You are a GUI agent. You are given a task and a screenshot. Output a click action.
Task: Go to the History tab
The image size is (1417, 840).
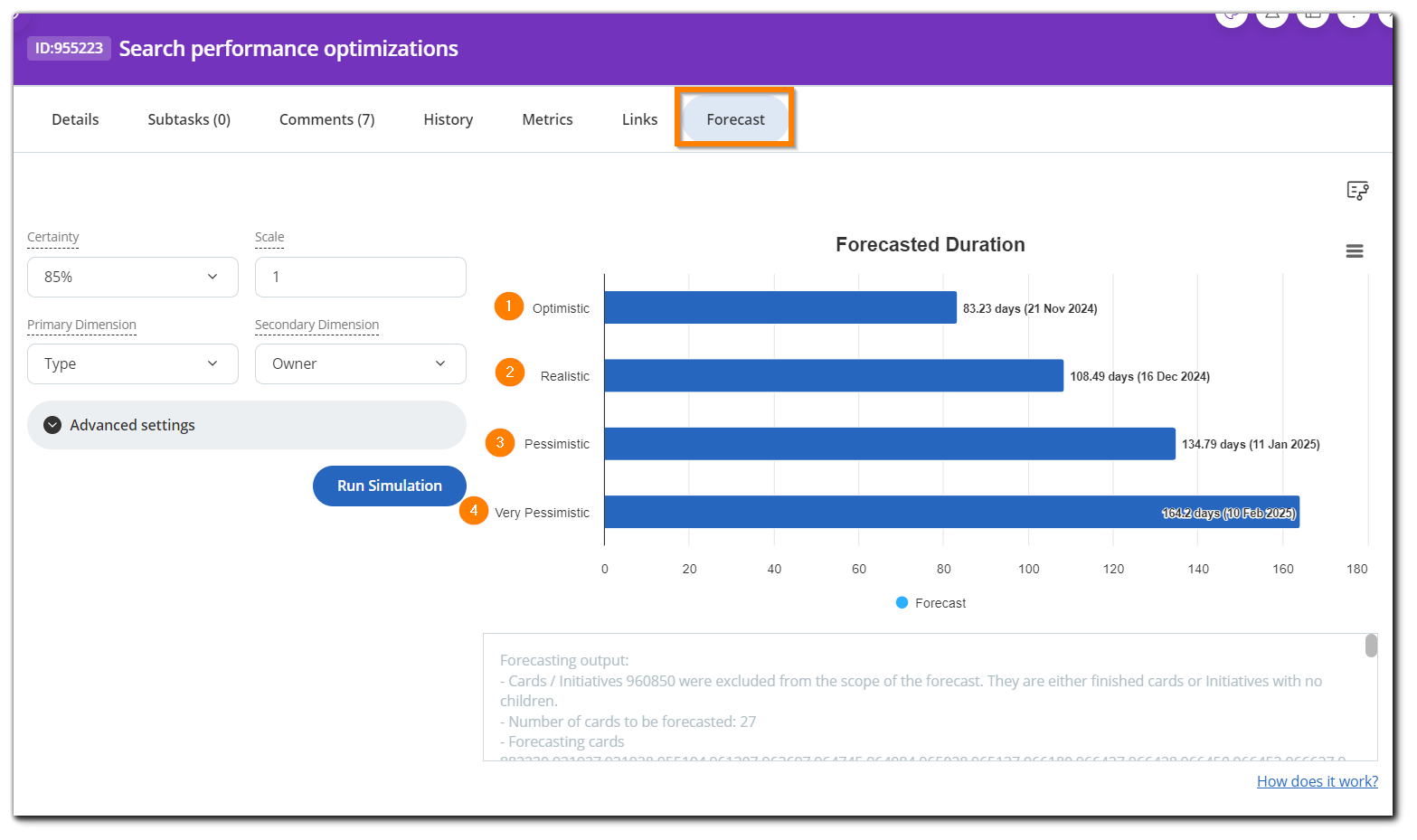448,119
